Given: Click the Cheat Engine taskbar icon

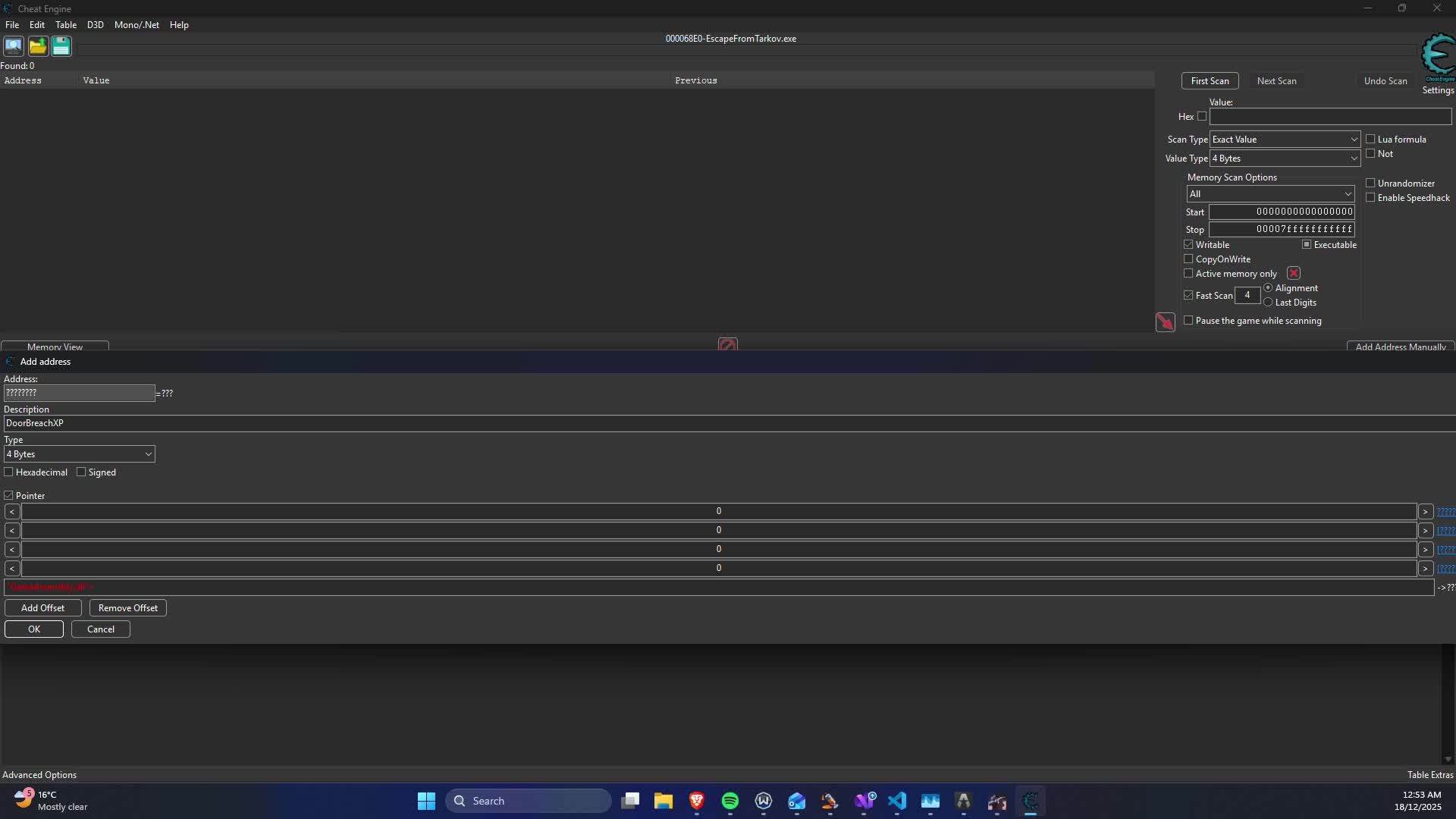Looking at the screenshot, I should pos(1031,801).
